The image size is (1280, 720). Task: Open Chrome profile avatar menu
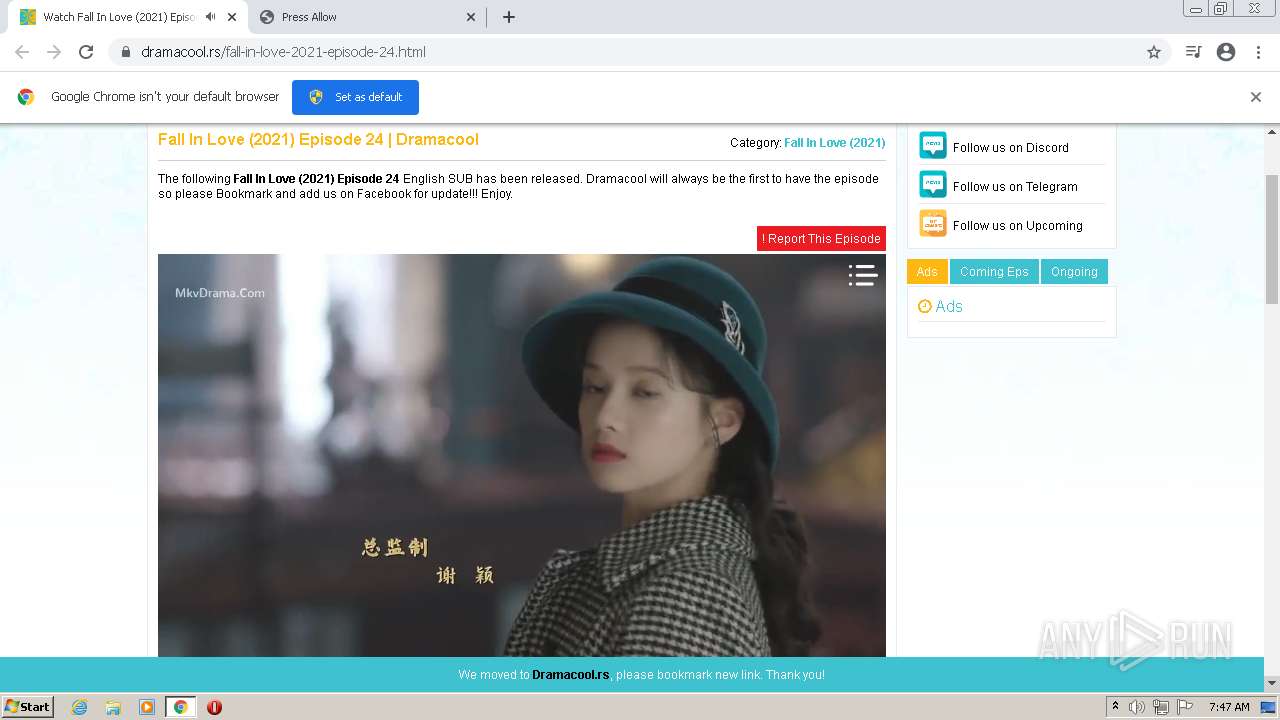[1226, 52]
